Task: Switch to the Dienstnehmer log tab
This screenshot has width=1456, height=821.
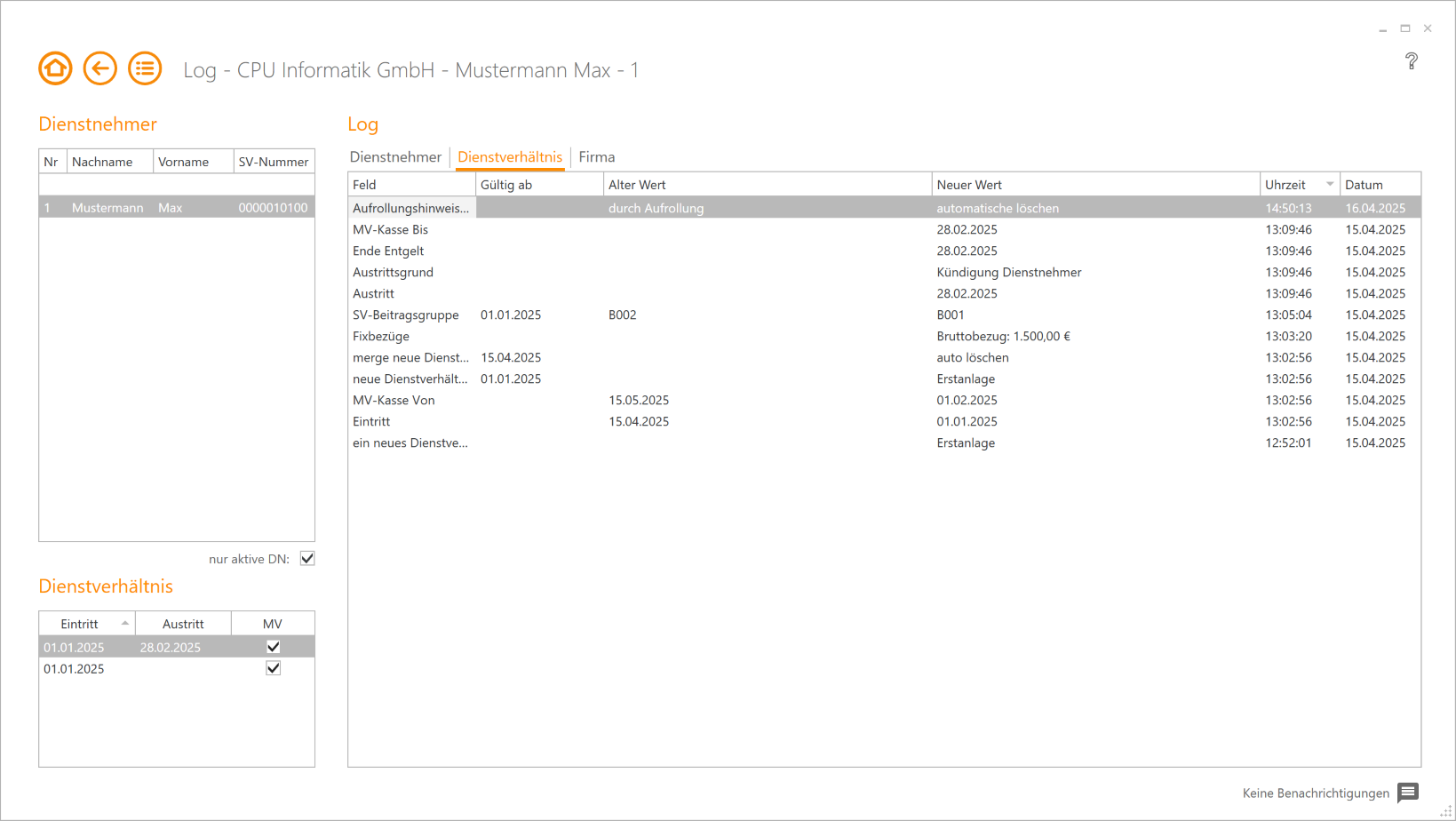Action: [395, 157]
